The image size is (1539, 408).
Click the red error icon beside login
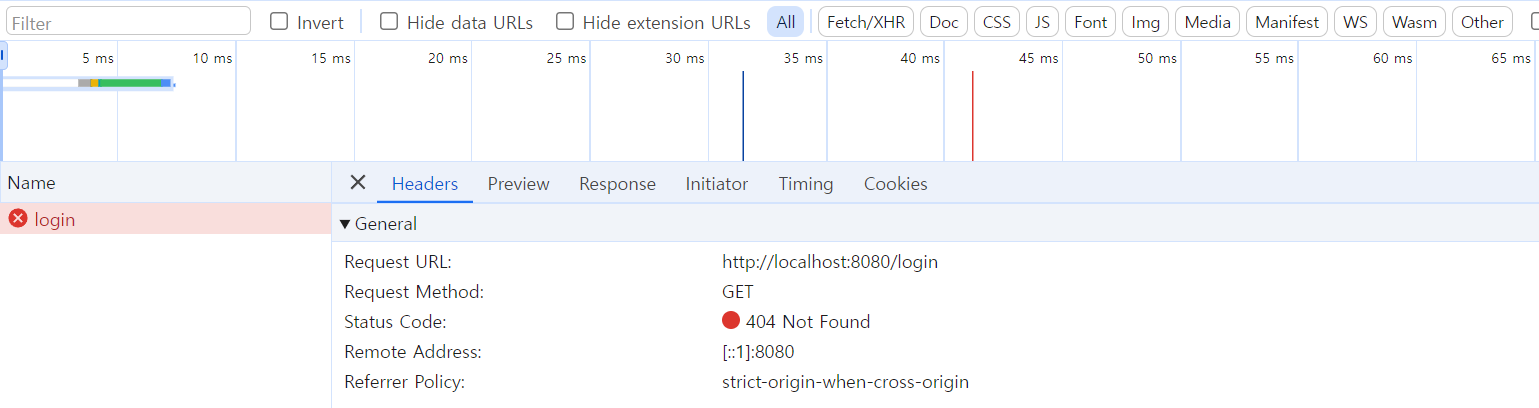click(18, 219)
